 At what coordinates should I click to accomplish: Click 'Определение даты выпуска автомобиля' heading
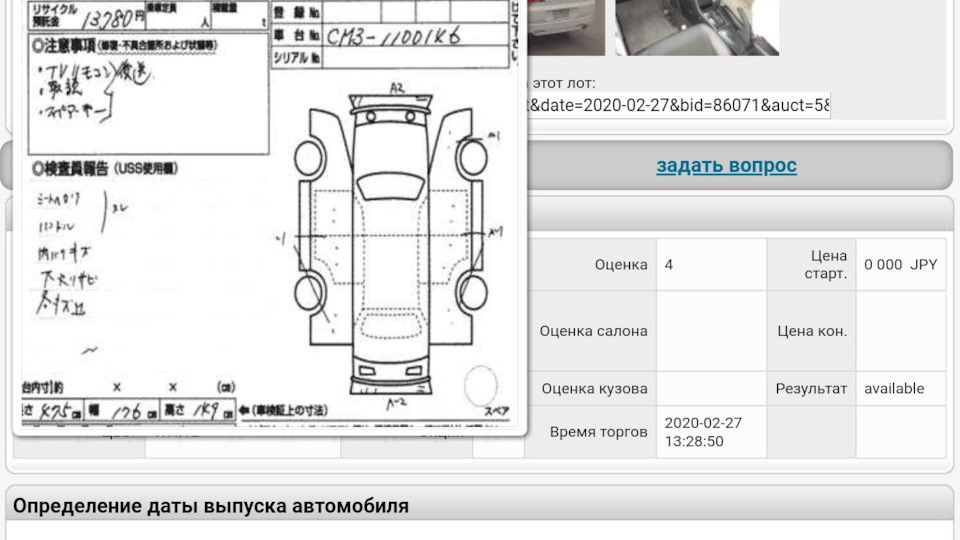(211, 506)
